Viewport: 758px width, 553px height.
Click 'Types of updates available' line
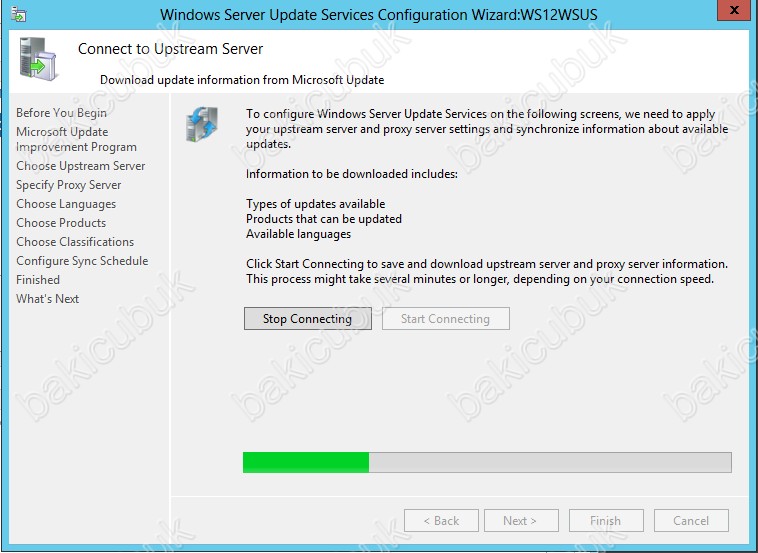[x=316, y=204]
